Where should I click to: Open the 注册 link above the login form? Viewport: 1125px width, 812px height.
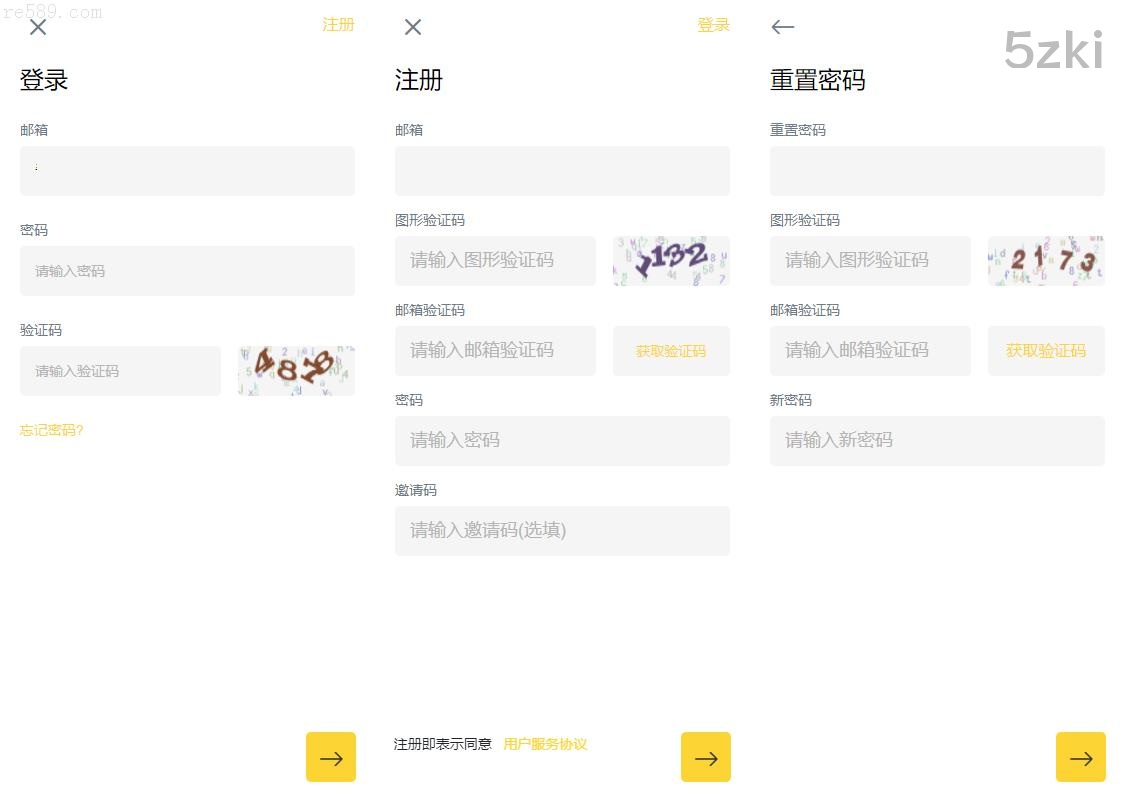pyautogui.click(x=339, y=25)
